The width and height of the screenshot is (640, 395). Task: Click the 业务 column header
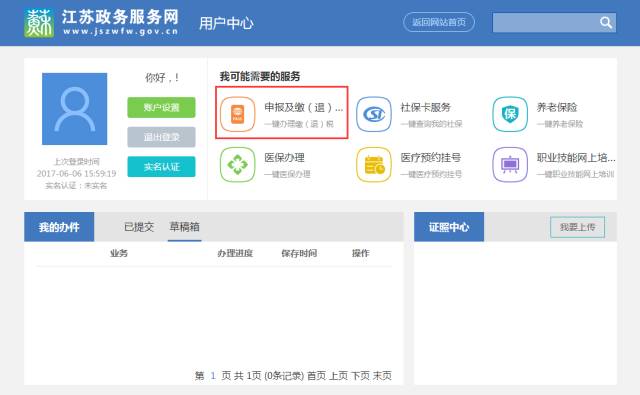click(x=119, y=253)
